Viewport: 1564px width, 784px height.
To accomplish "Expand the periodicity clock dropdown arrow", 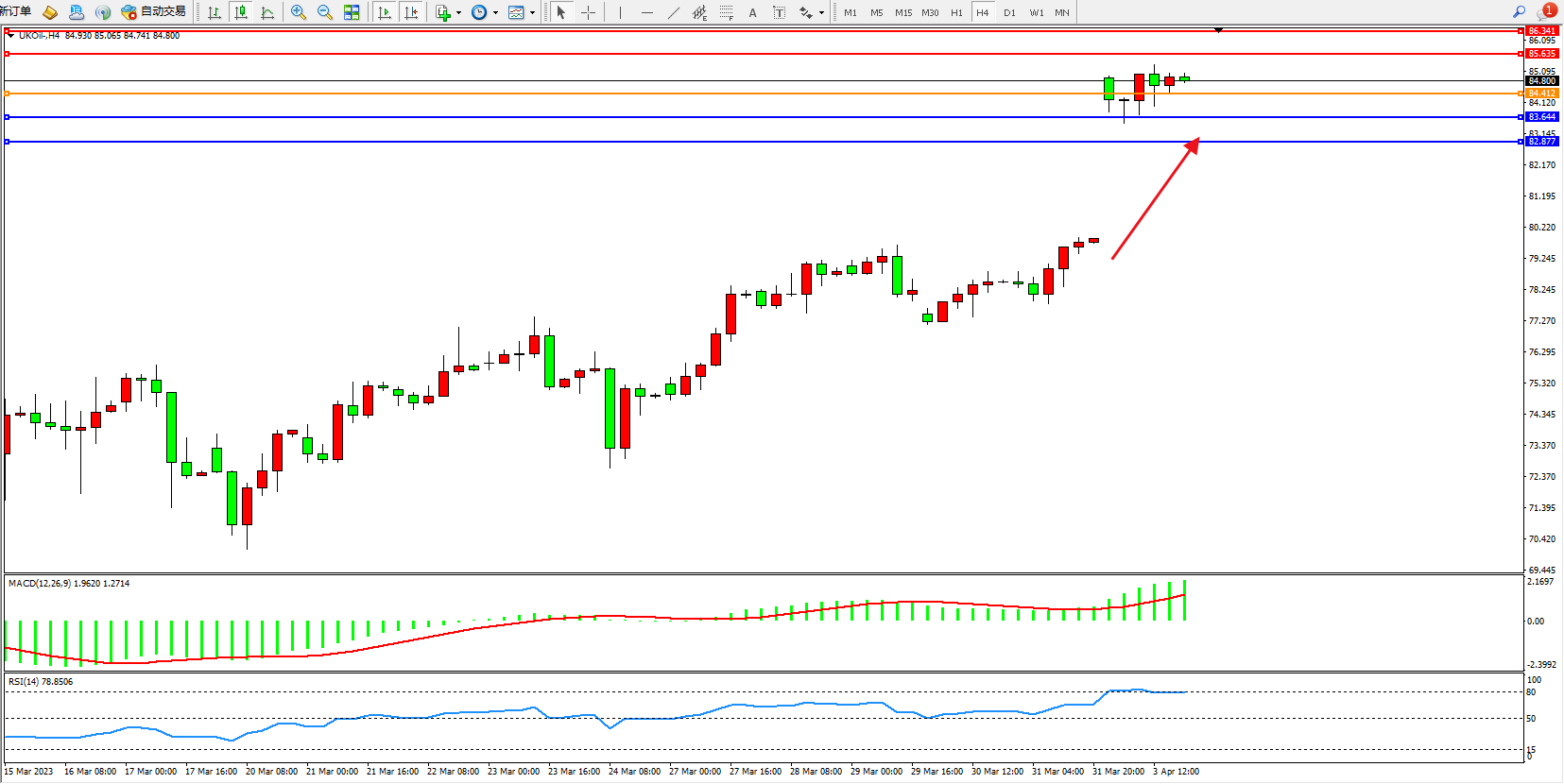I will 495,13.
